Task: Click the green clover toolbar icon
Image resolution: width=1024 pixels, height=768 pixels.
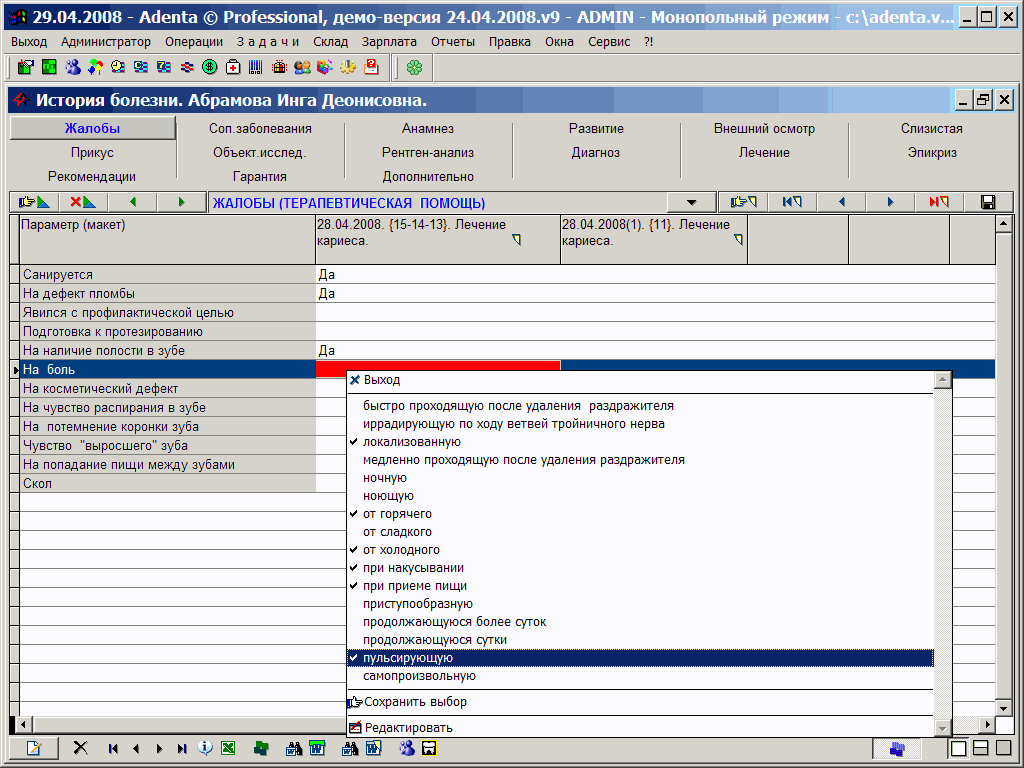Action: (x=414, y=67)
